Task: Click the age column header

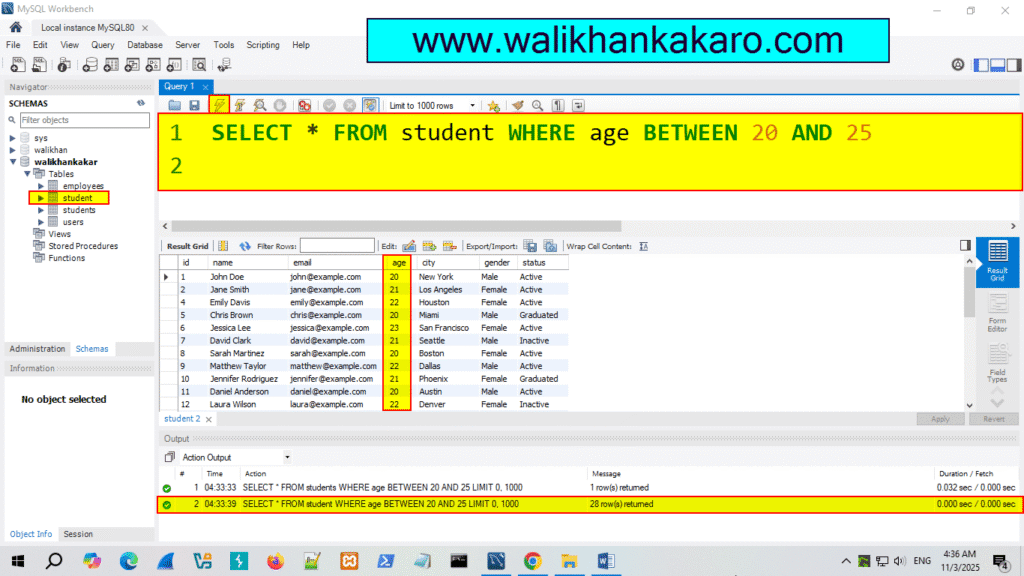Action: (397, 262)
